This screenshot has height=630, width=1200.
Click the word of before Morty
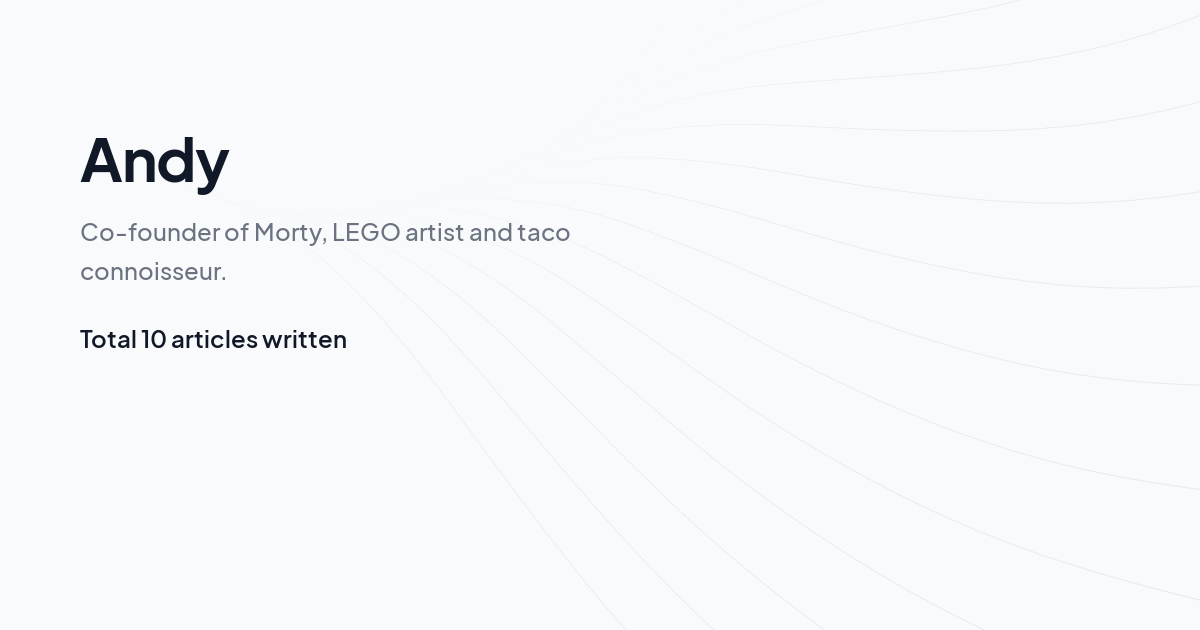click(x=236, y=233)
